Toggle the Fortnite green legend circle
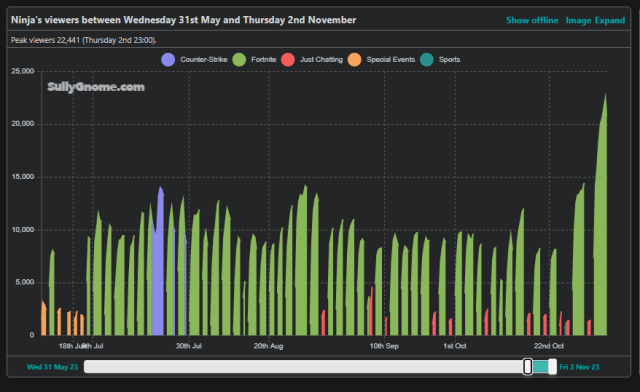 pos(239,60)
